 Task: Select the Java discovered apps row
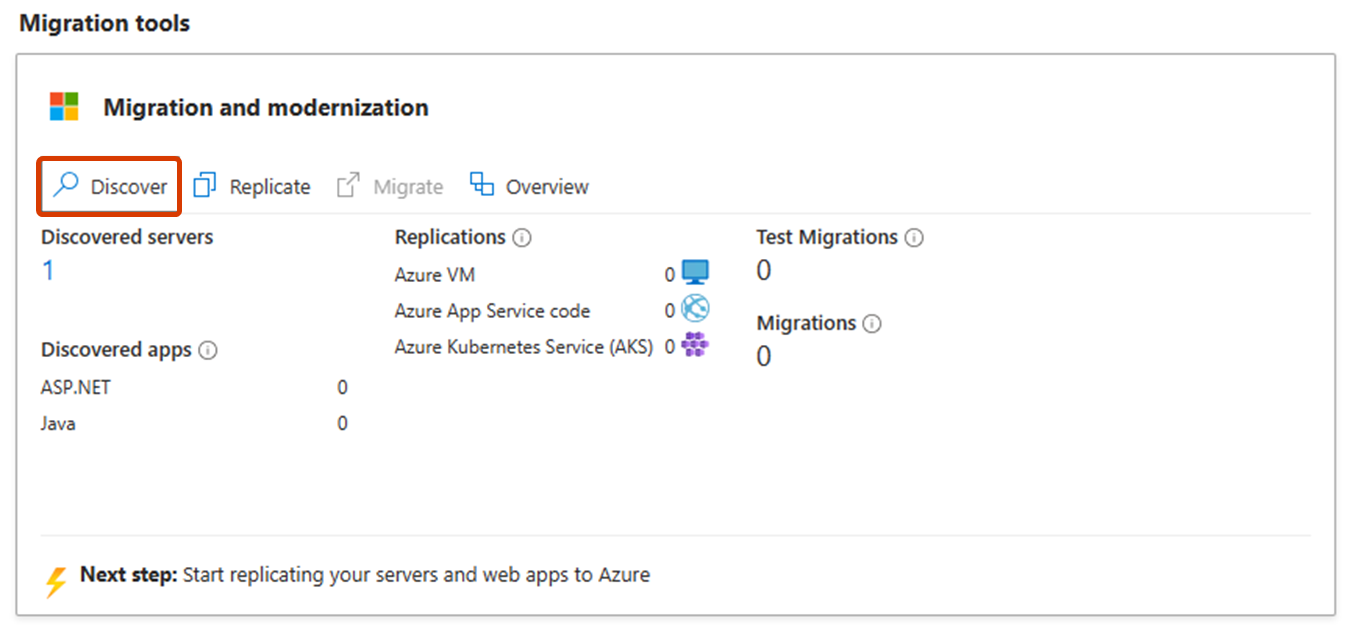[x=57, y=423]
